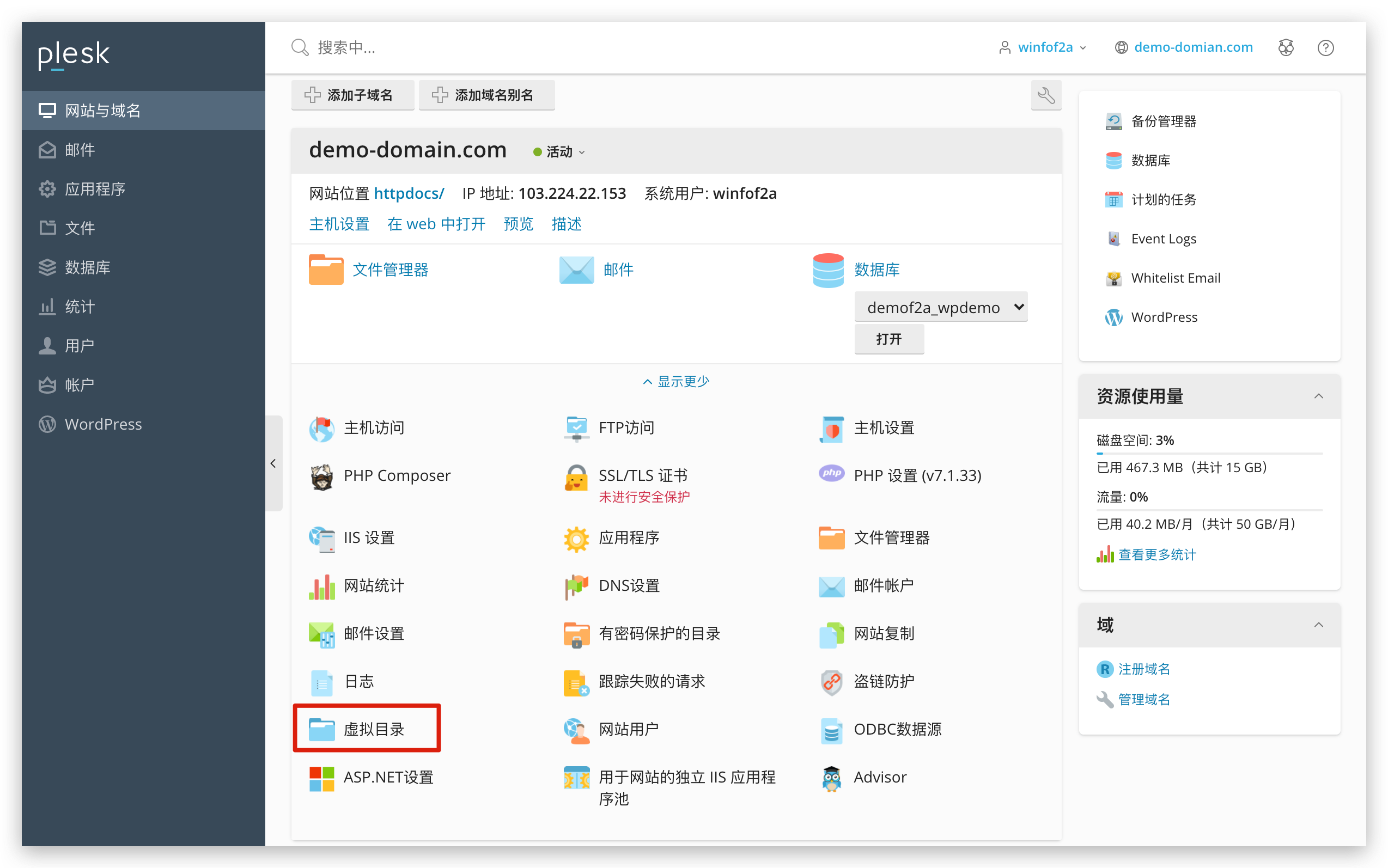Collapse items with 显示更少
The height and width of the screenshot is (868, 1388).
pyautogui.click(x=676, y=382)
